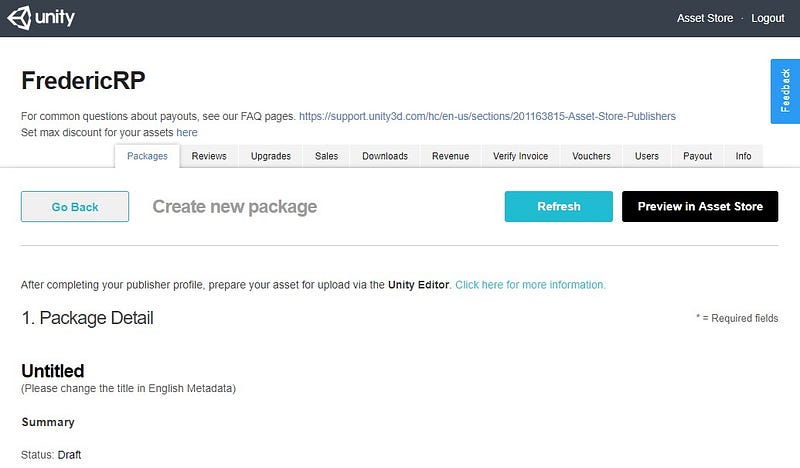Switch to the Users tab
This screenshot has height=468, width=800.
point(646,156)
